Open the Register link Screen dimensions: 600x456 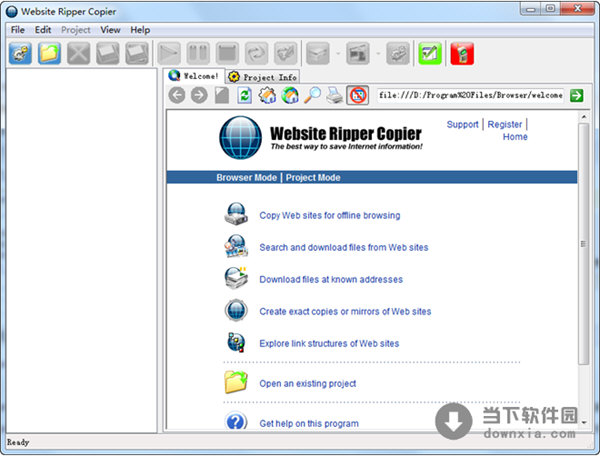[x=505, y=124]
